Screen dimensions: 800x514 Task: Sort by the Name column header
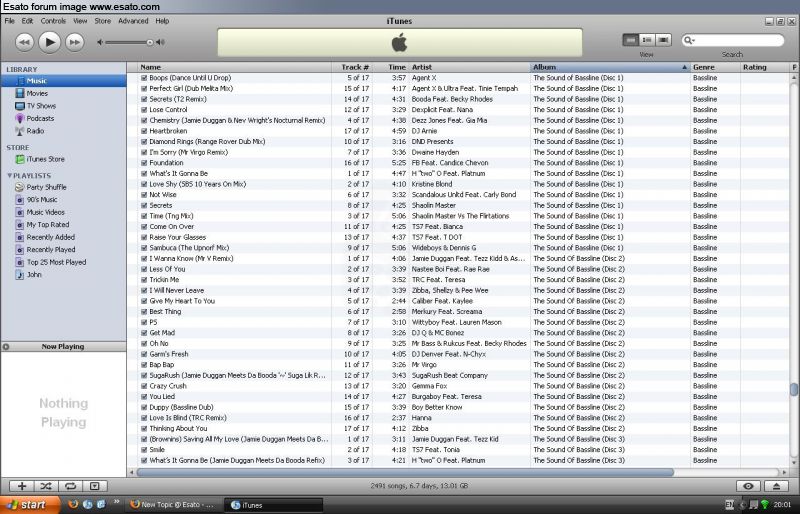(235, 67)
